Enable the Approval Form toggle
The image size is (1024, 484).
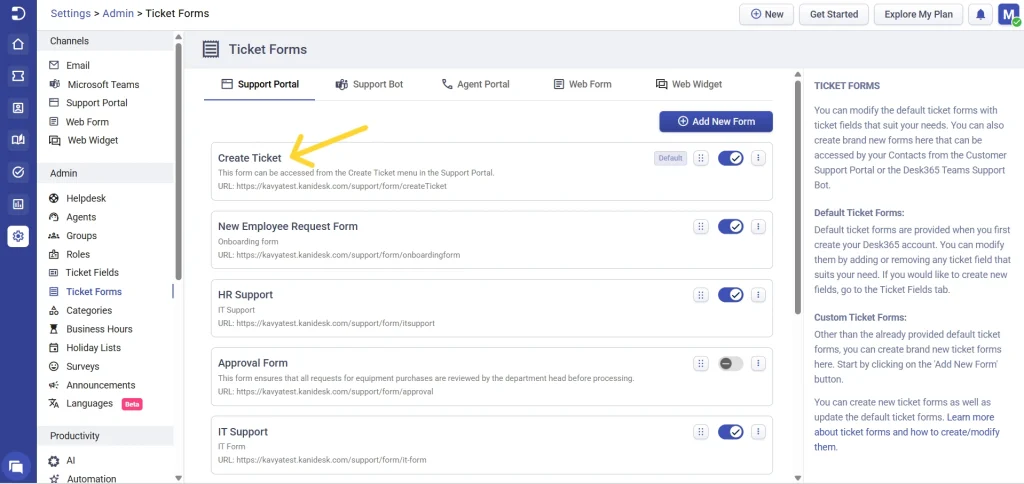730,363
